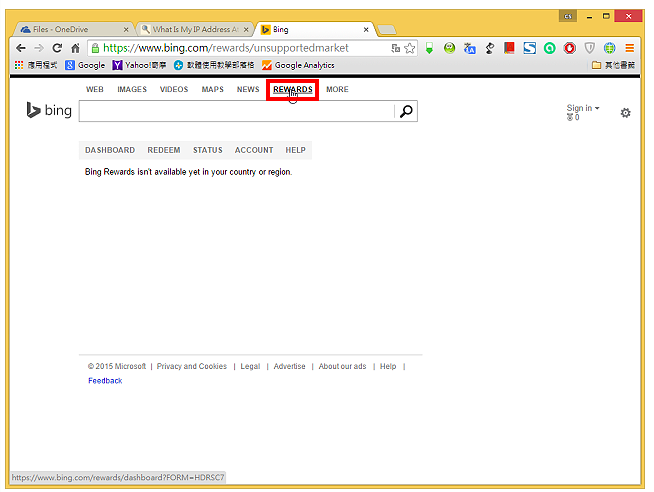
Task: Bookmark this page with the star icon
Action: pos(410,48)
